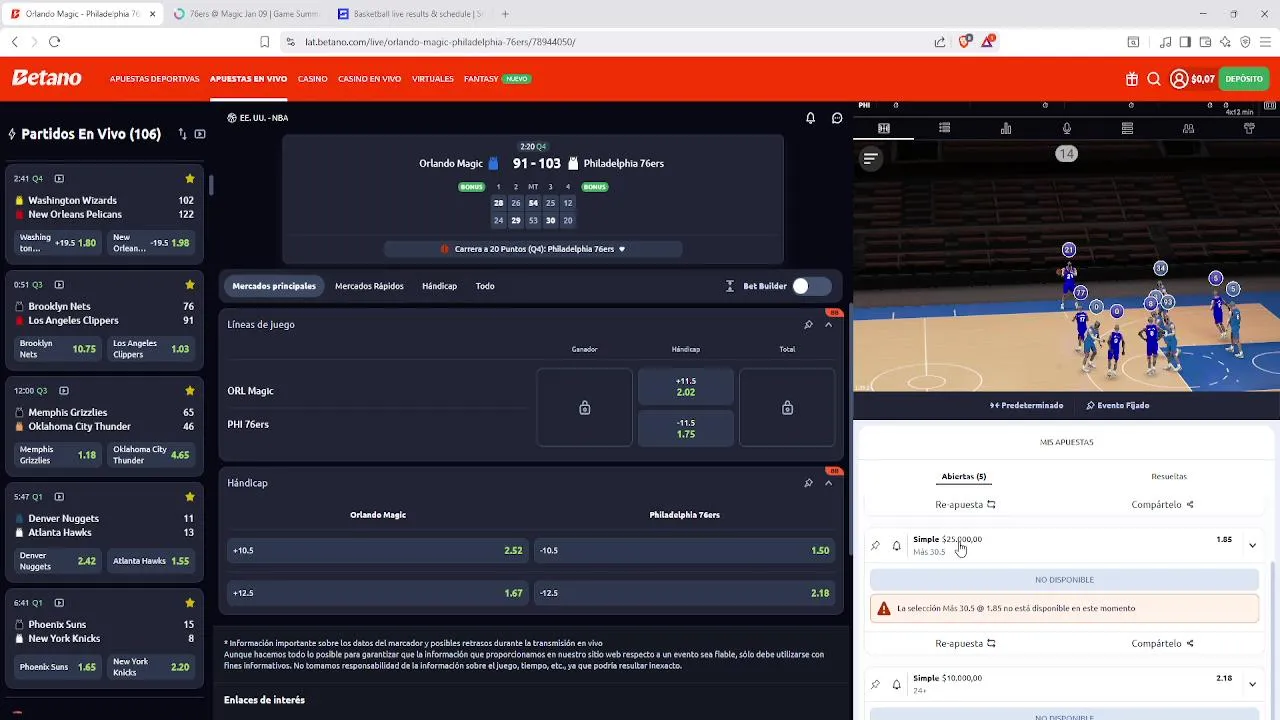1280x720 pixels.
Task: Click the Betano logo
Action: coord(47,79)
